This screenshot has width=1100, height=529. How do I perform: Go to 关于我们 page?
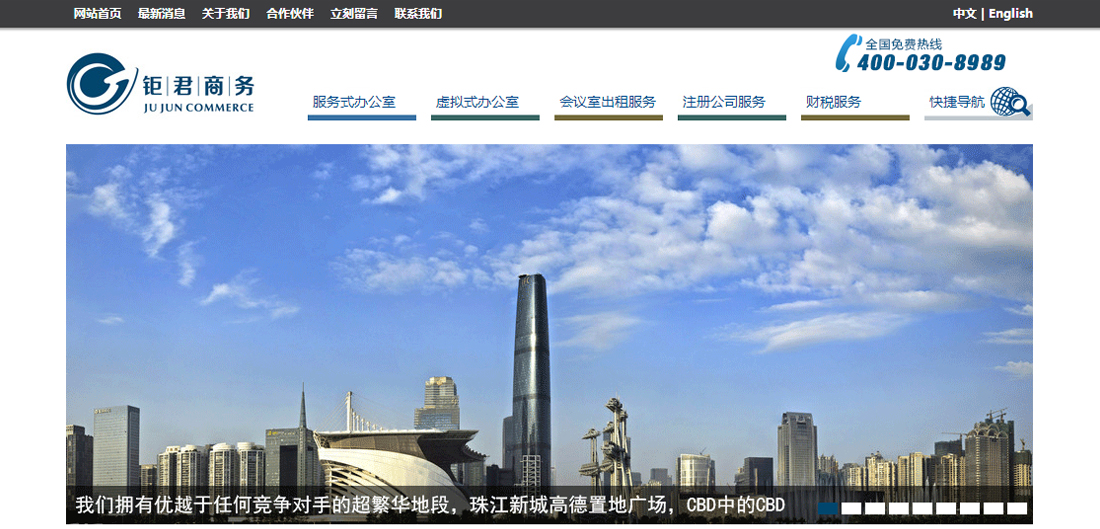coord(225,14)
